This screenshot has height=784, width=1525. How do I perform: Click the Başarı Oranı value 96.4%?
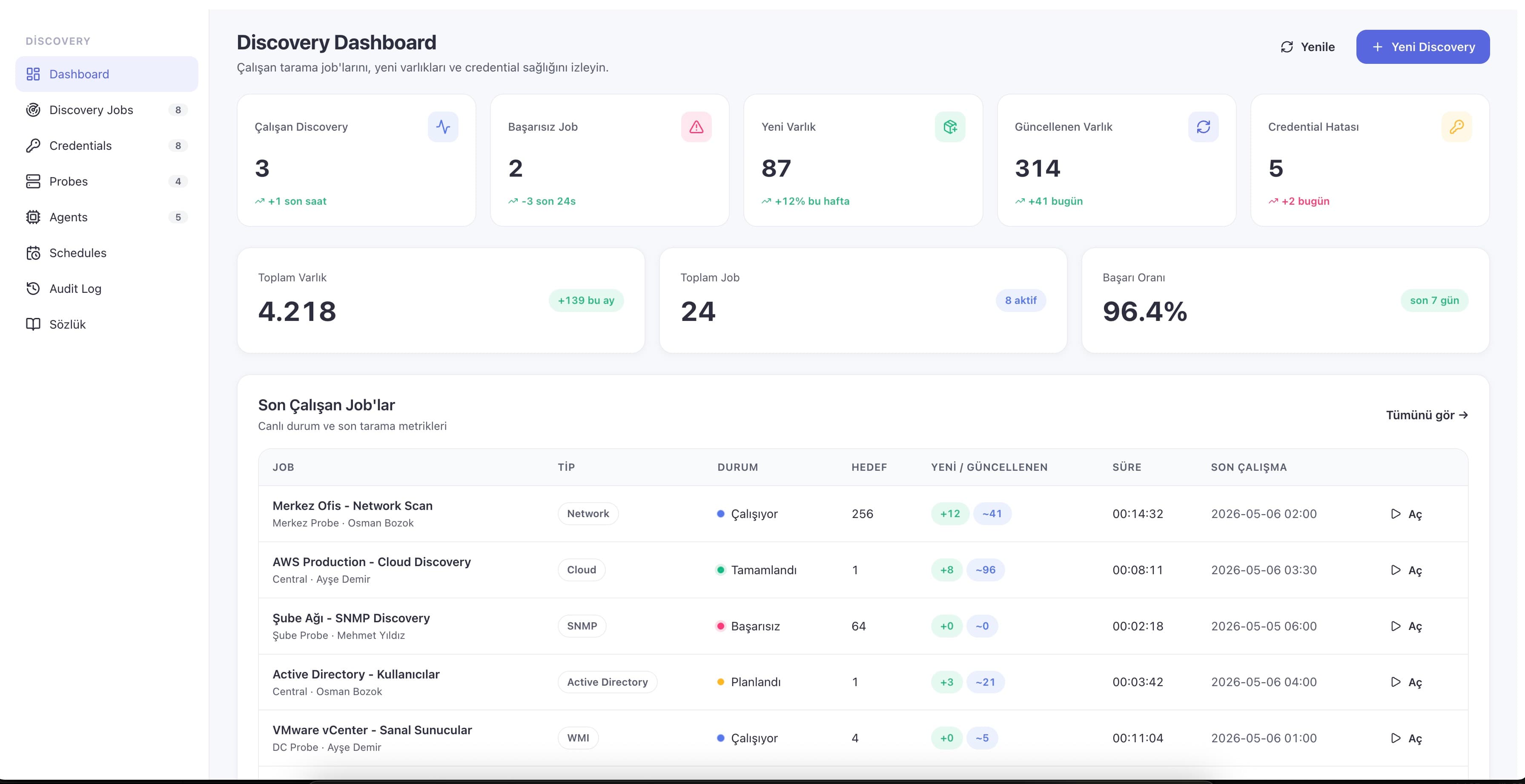[1145, 311]
